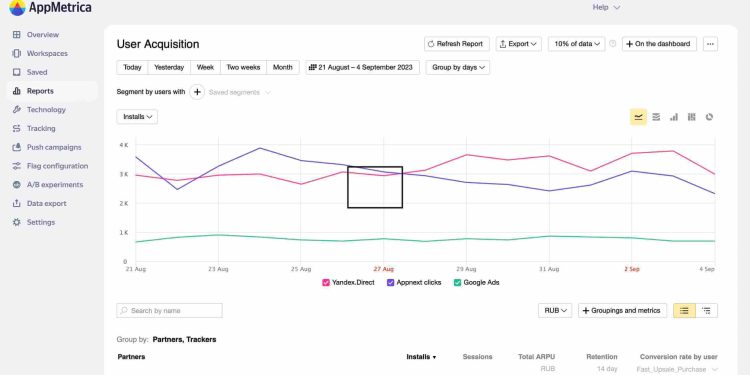Toggle the Google Ads legend checkbox

click(457, 283)
